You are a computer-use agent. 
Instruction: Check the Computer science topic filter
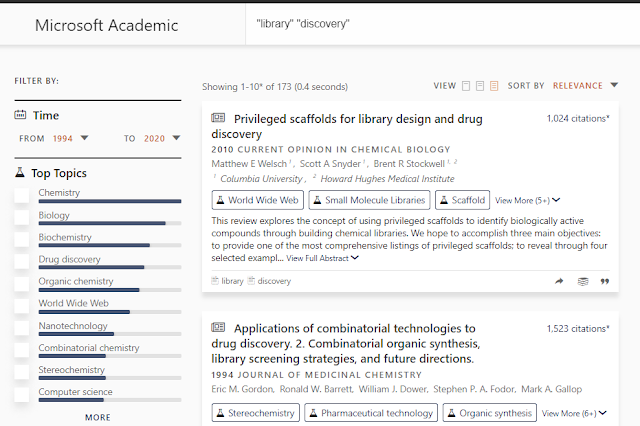click(x=22, y=394)
